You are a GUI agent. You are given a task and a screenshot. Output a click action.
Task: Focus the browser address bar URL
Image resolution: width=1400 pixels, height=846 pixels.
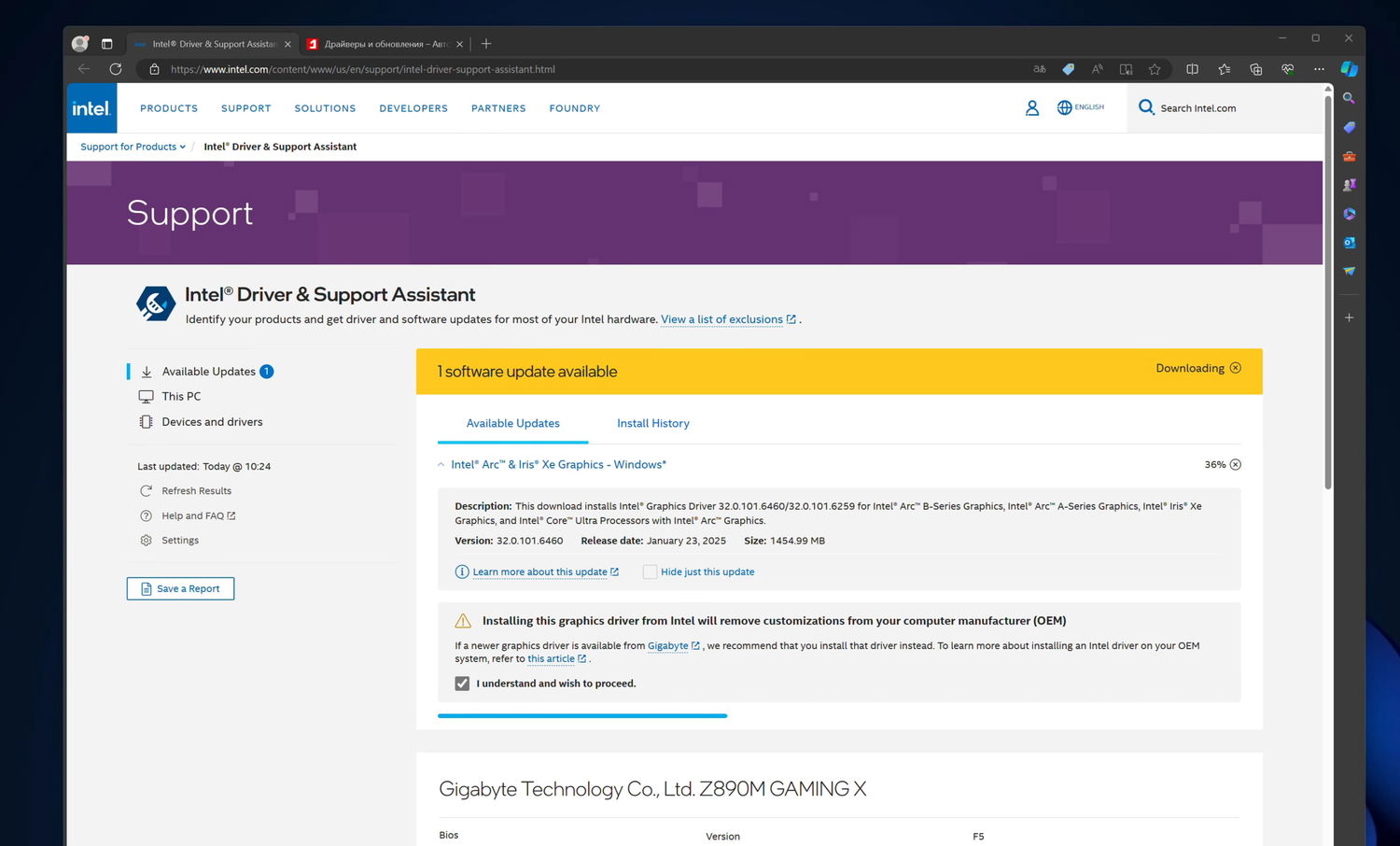pyautogui.click(x=363, y=69)
